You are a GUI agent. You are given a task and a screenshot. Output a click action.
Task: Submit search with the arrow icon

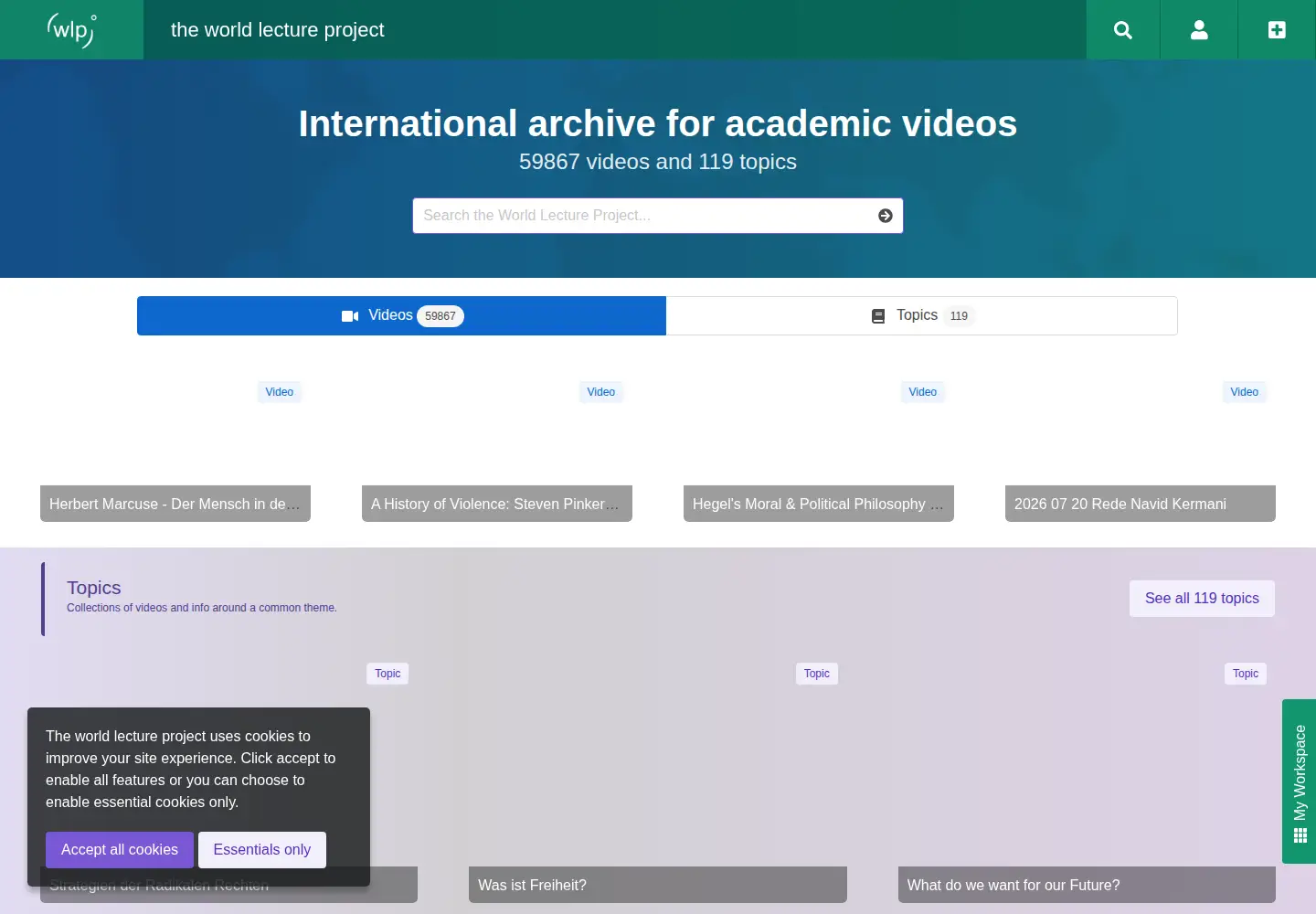[x=886, y=216]
